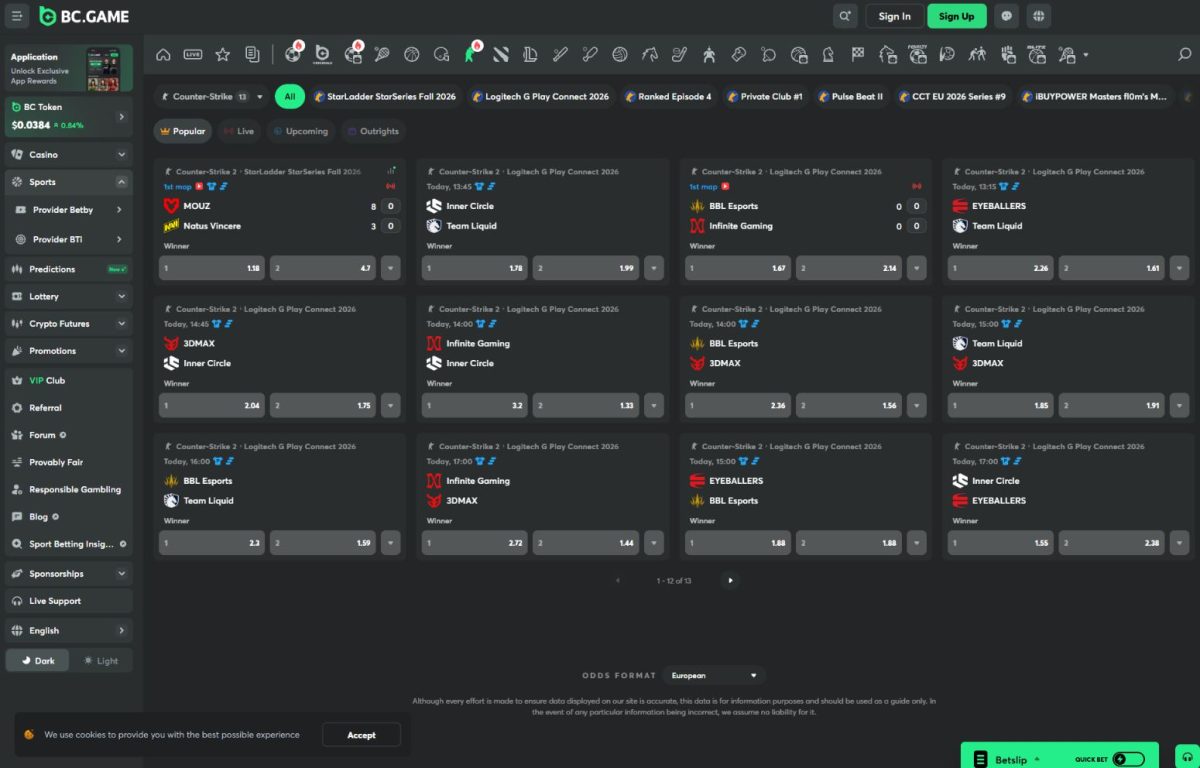1200x768 pixels.
Task: Select the basketball sport icon
Action: [x=411, y=54]
